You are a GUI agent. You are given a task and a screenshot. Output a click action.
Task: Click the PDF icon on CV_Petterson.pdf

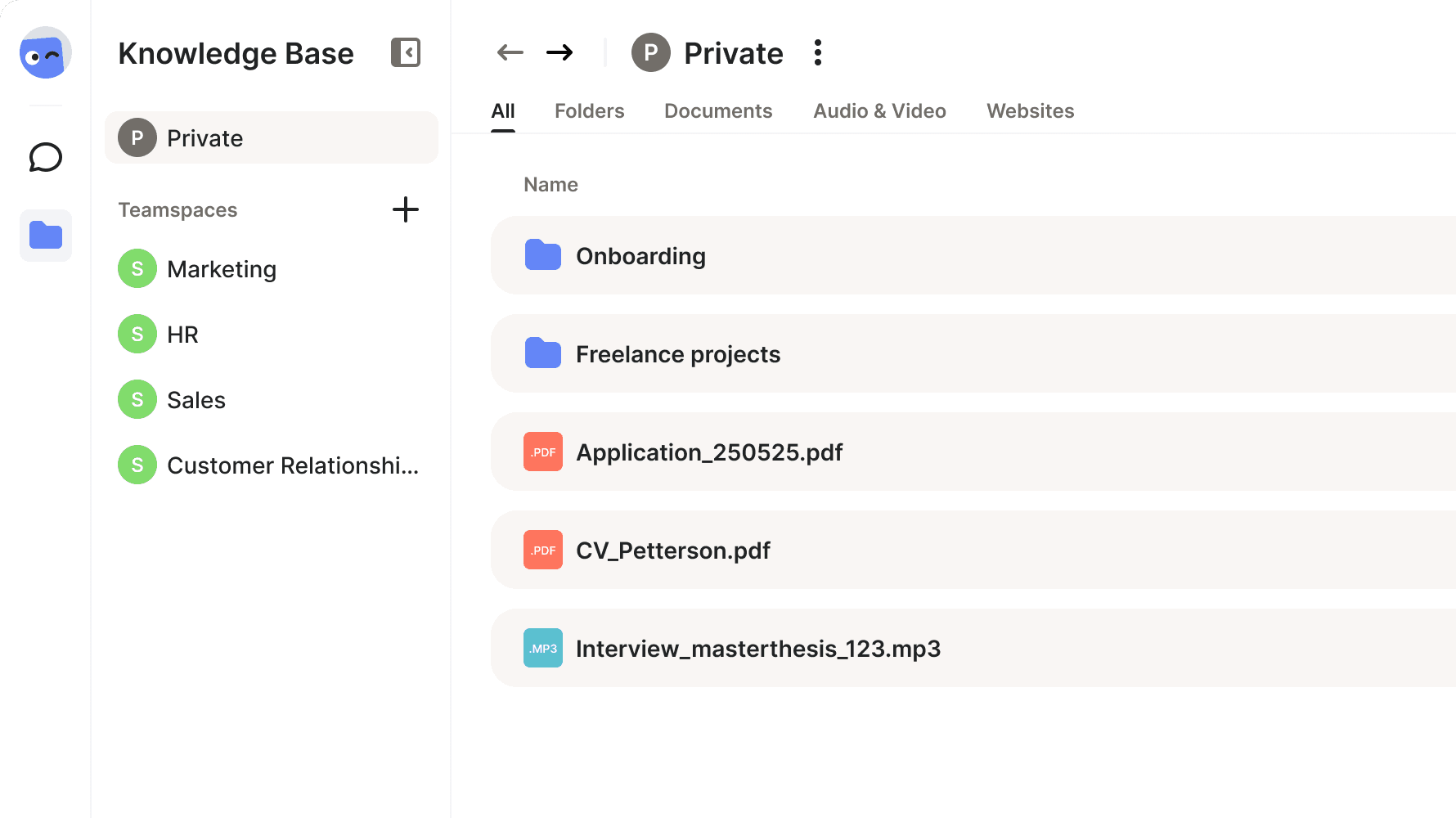pyautogui.click(x=542, y=550)
